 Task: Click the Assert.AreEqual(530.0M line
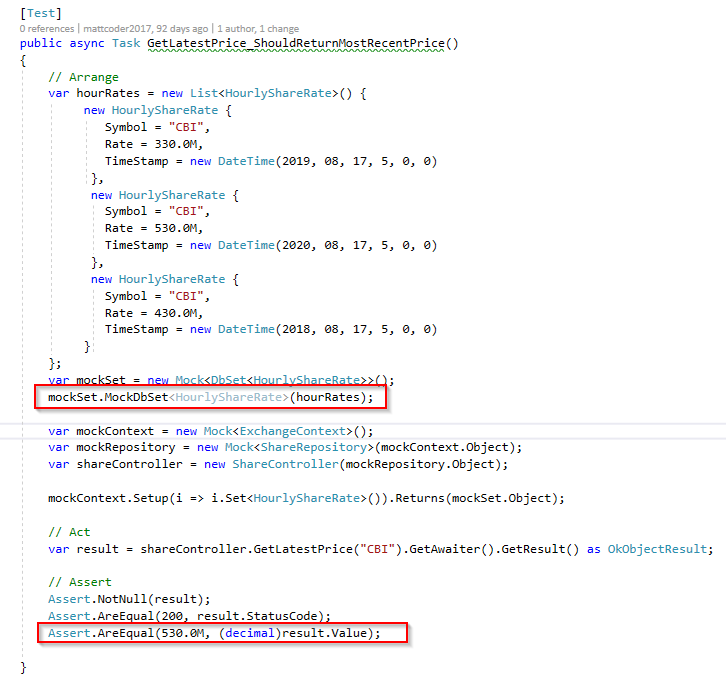tap(214, 633)
